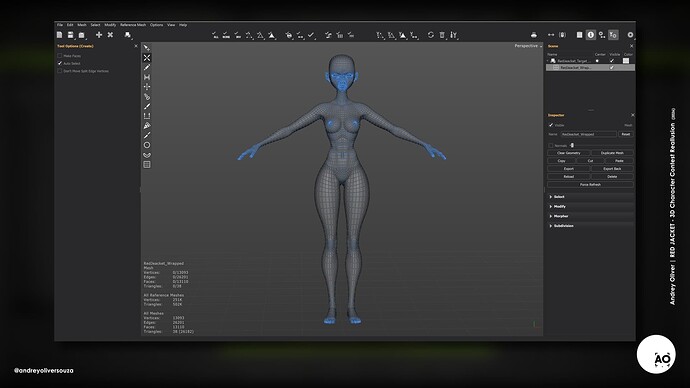
Task: Click the circular Refresh arrow icon in toolbar
Action: click(x=431, y=35)
